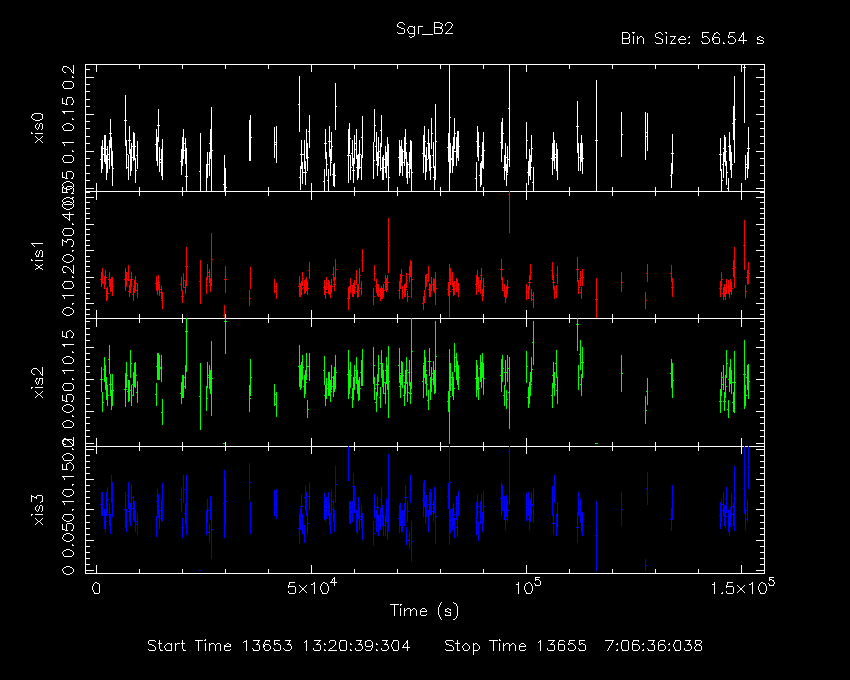The image size is (850, 680).
Task: Click the Start Time 13653 13:20:39:304 text
Action: pos(279,646)
